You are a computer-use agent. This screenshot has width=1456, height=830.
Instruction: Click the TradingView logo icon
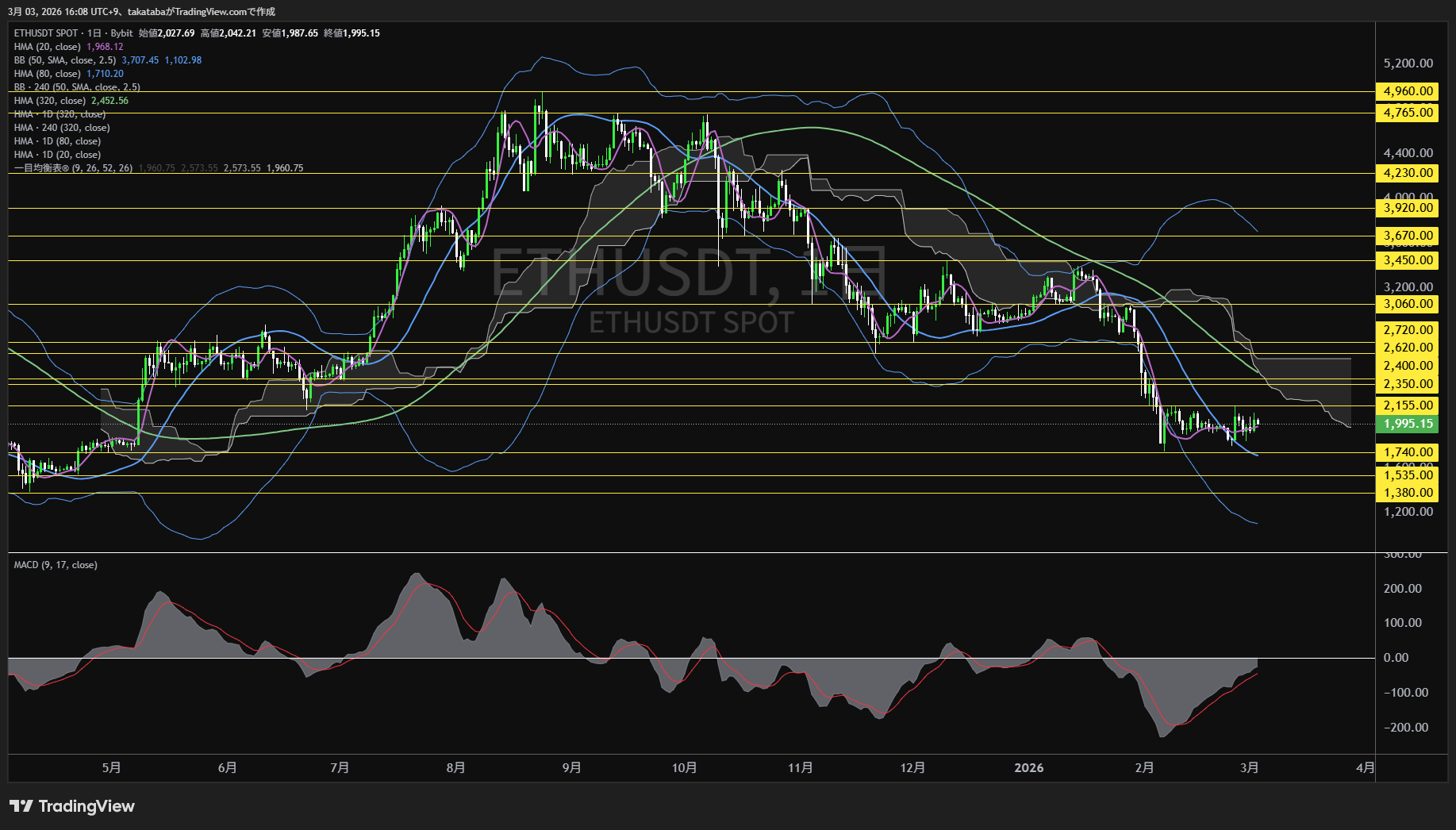coord(21,806)
